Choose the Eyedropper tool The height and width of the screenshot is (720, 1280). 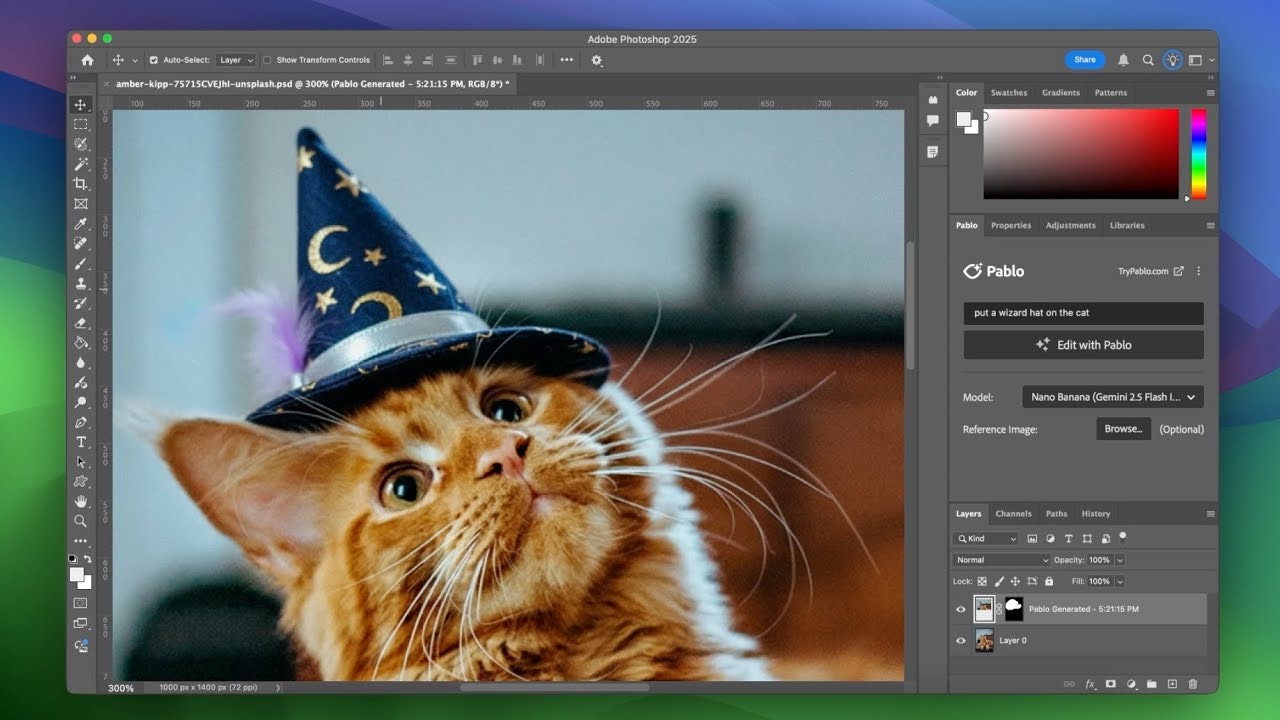[x=82, y=224]
